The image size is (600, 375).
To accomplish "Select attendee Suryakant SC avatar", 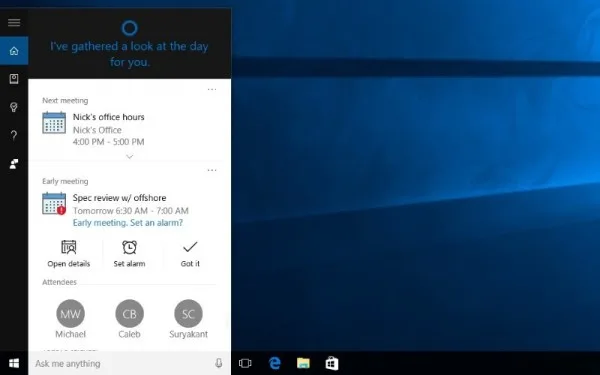I will (x=188, y=314).
